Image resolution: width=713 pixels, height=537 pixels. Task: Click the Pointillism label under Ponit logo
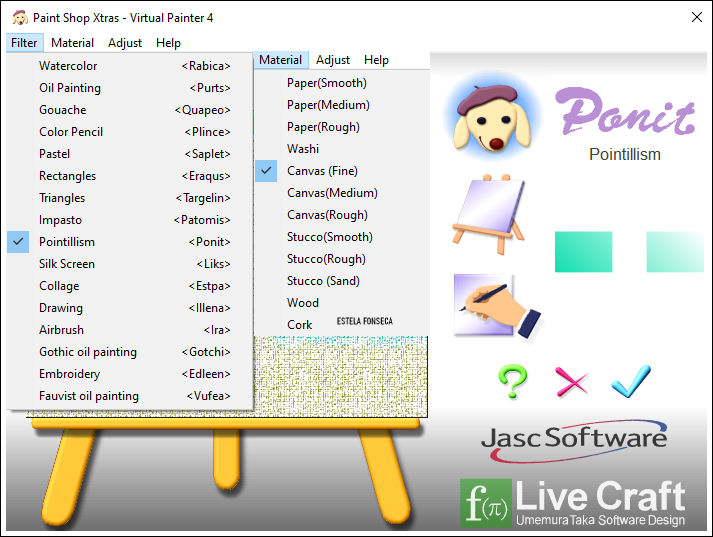pyautogui.click(x=625, y=155)
